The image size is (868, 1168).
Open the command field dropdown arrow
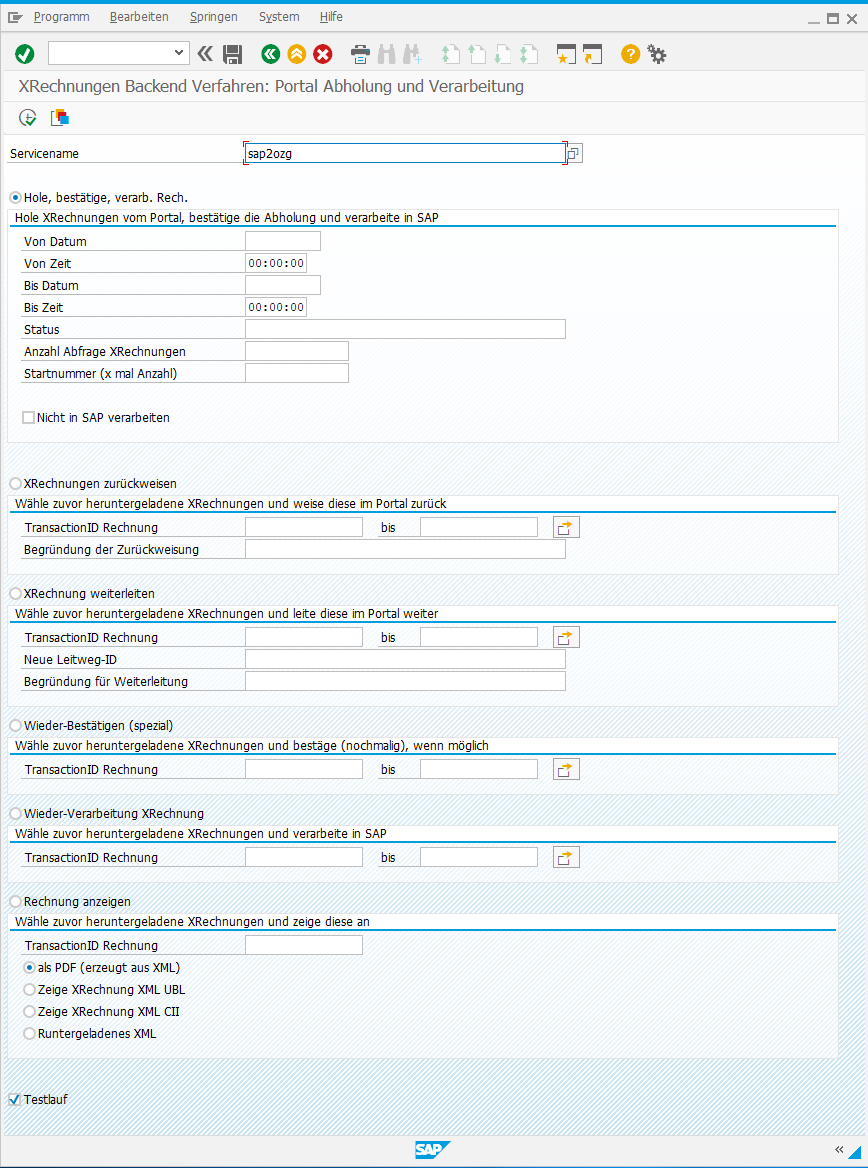(178, 53)
